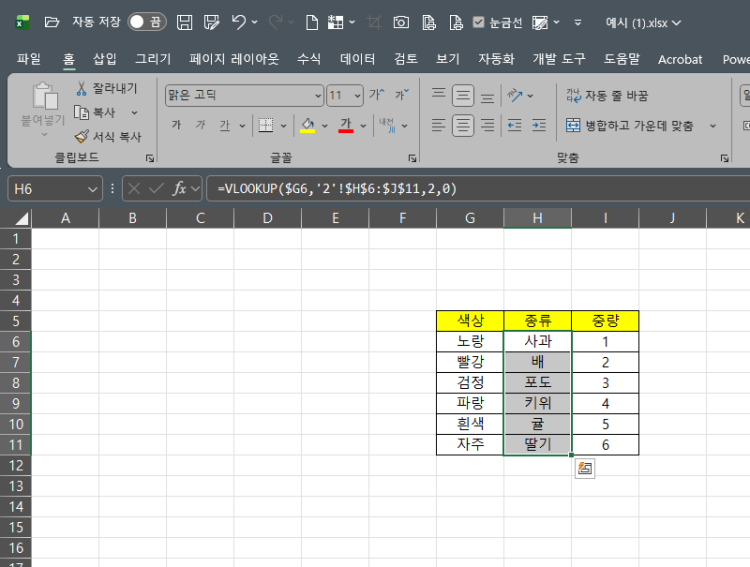Toggle the AutoSave (자동 저장) switch
Screen dimensions: 750x567
coord(146,22)
